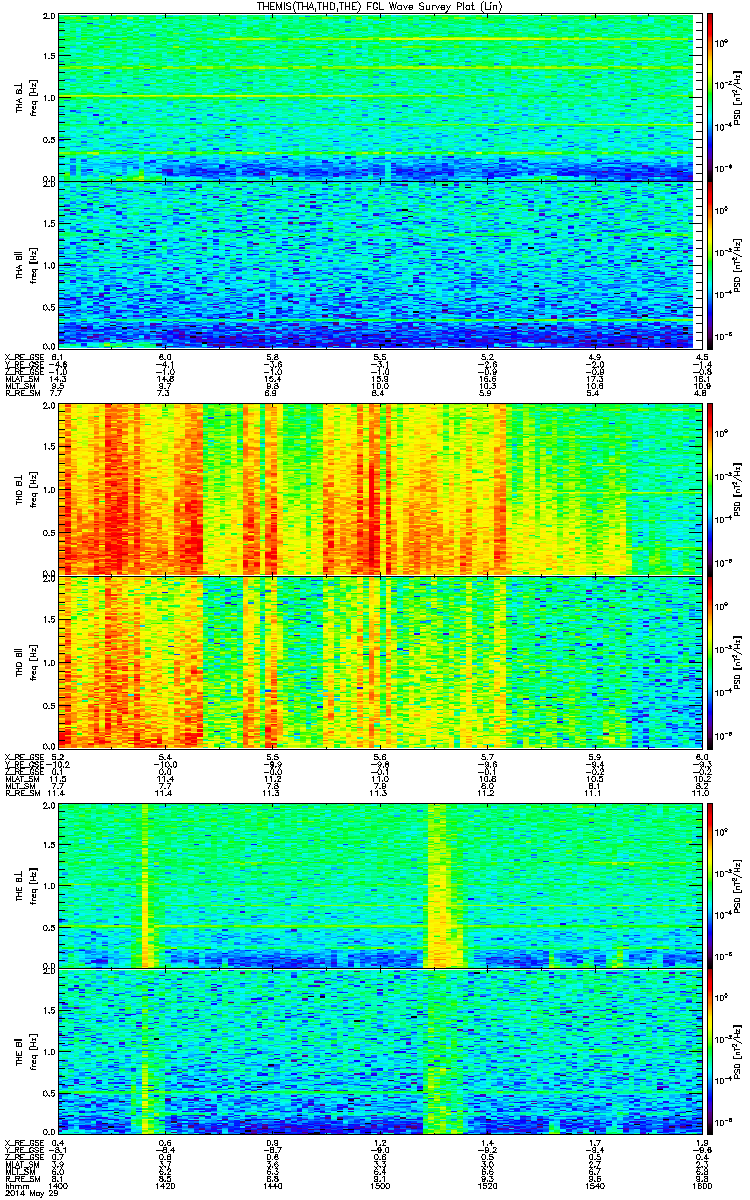The height and width of the screenshot is (1200, 750).
Task: Click the THEMIS FGL Wave Survey Plot title
Action: click(380, 7)
